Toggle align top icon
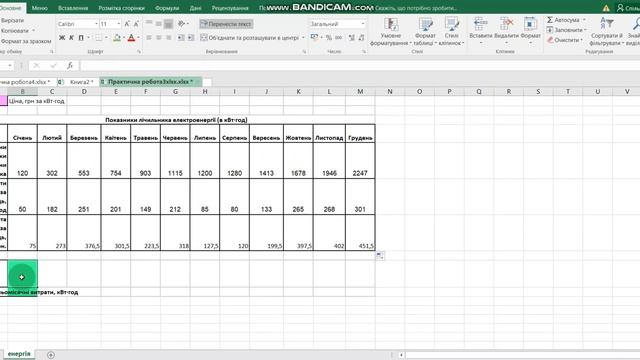The width and height of the screenshot is (640, 360). [149, 24]
